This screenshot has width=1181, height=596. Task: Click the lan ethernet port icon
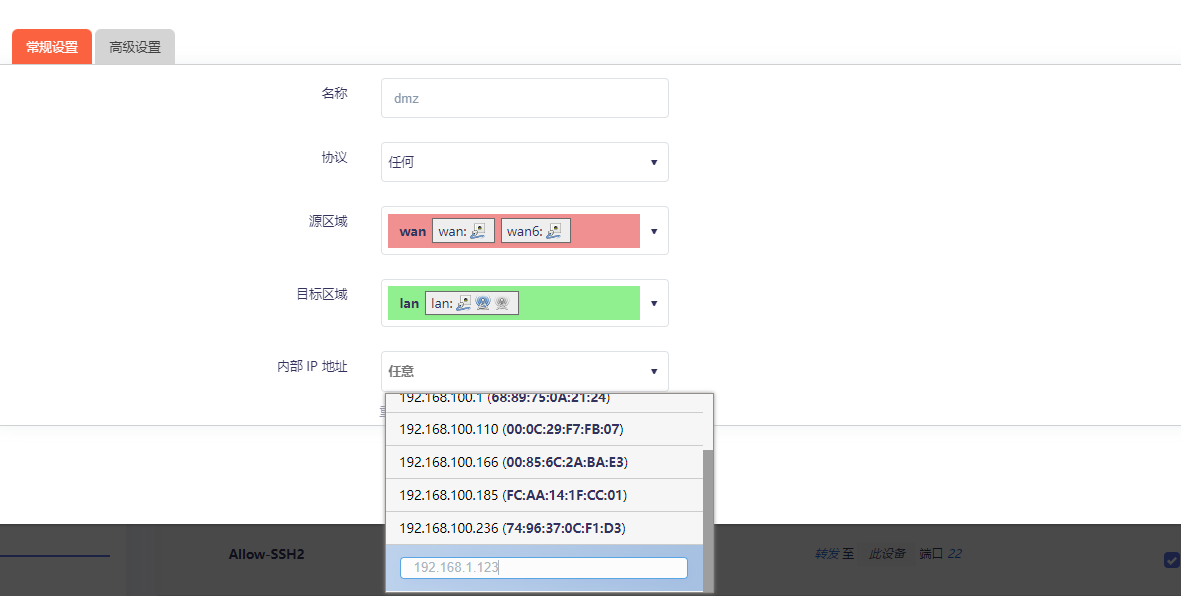click(x=464, y=303)
